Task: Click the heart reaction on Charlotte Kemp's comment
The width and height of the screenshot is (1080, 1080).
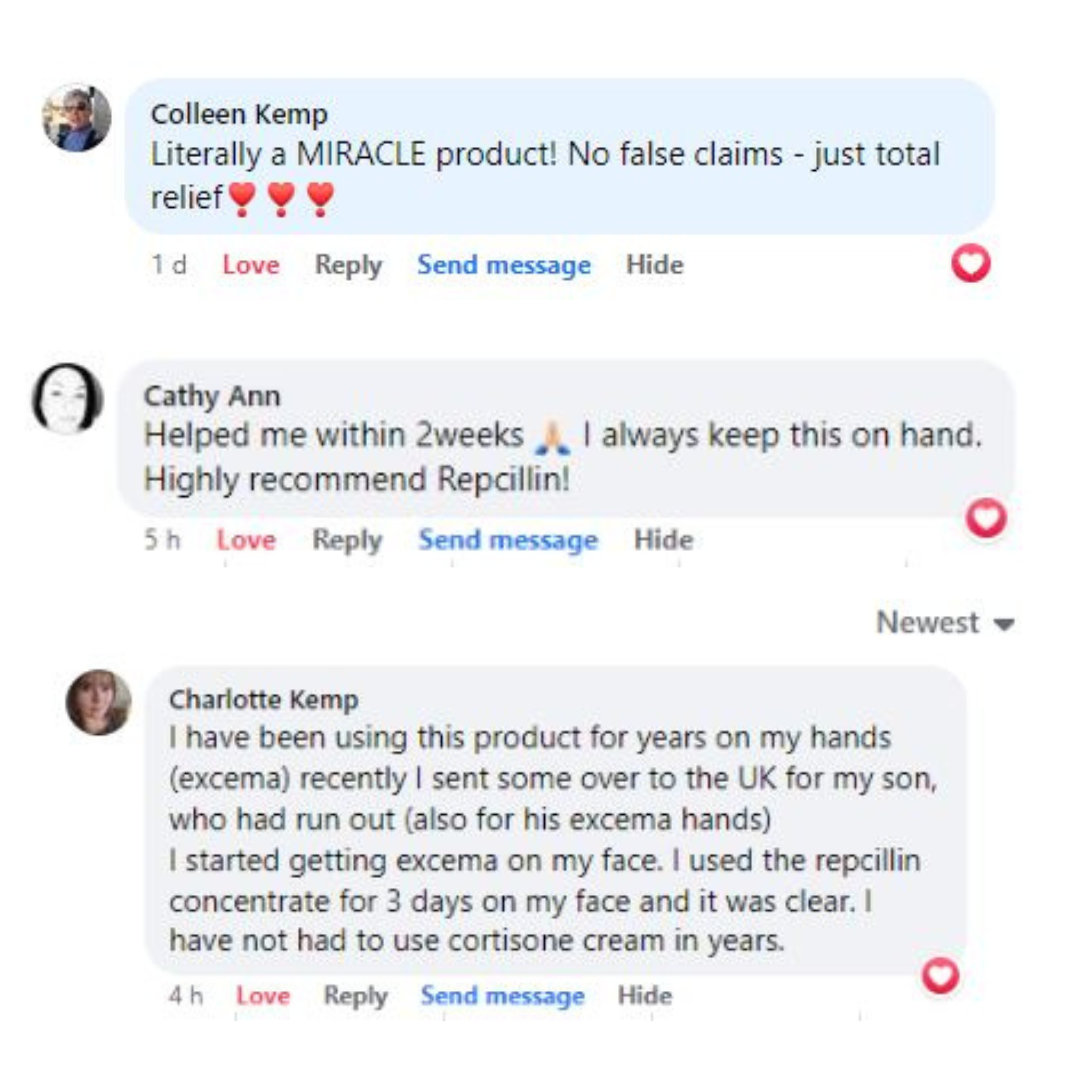Action: click(x=941, y=975)
